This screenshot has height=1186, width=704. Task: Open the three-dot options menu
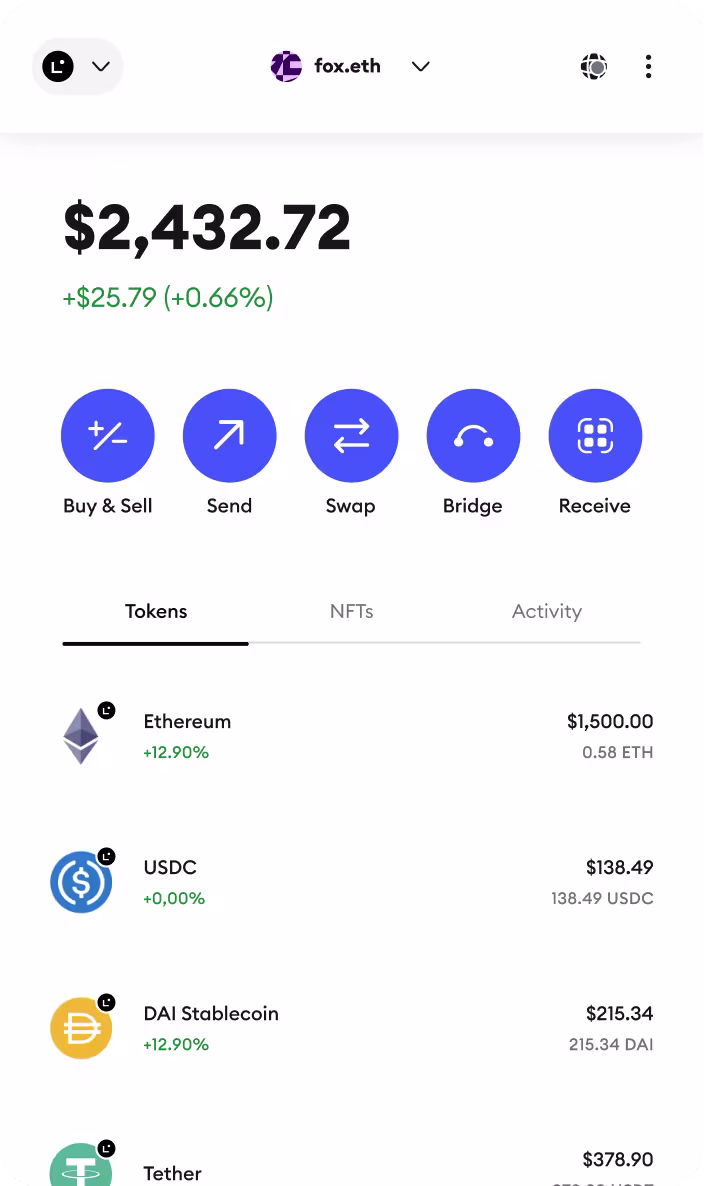tap(649, 67)
